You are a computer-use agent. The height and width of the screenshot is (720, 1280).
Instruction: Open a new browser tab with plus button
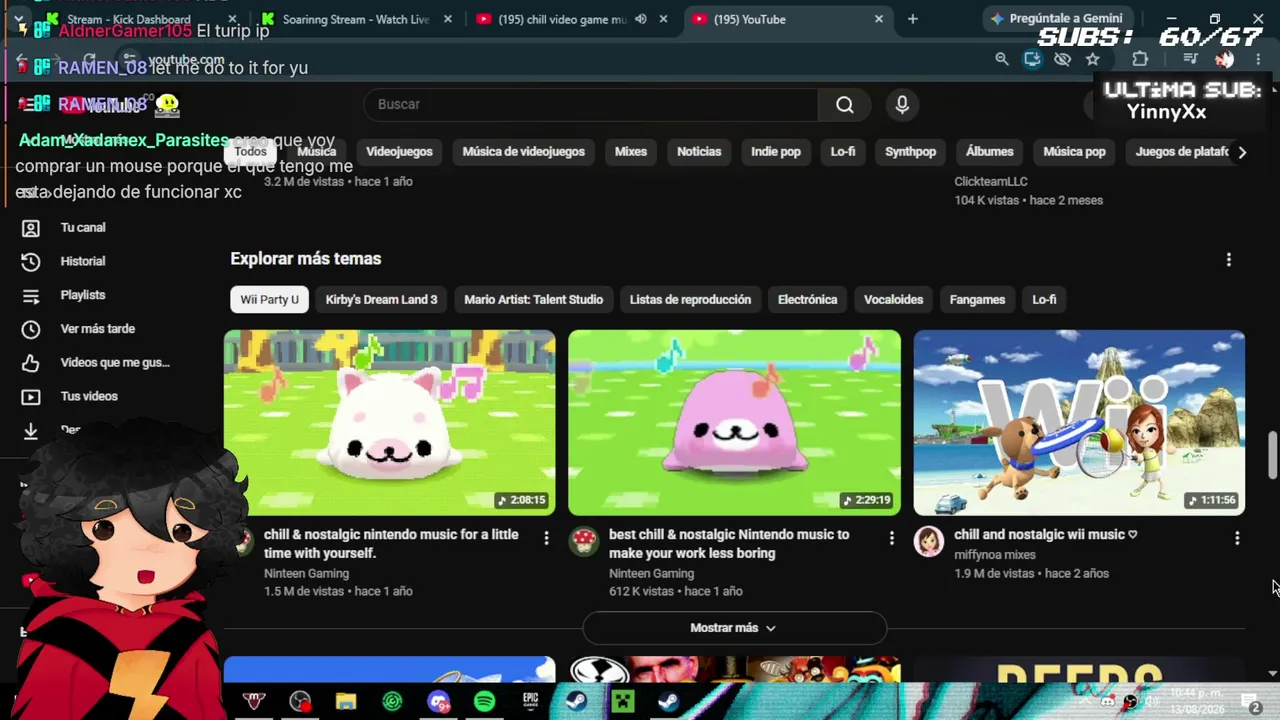coord(912,19)
